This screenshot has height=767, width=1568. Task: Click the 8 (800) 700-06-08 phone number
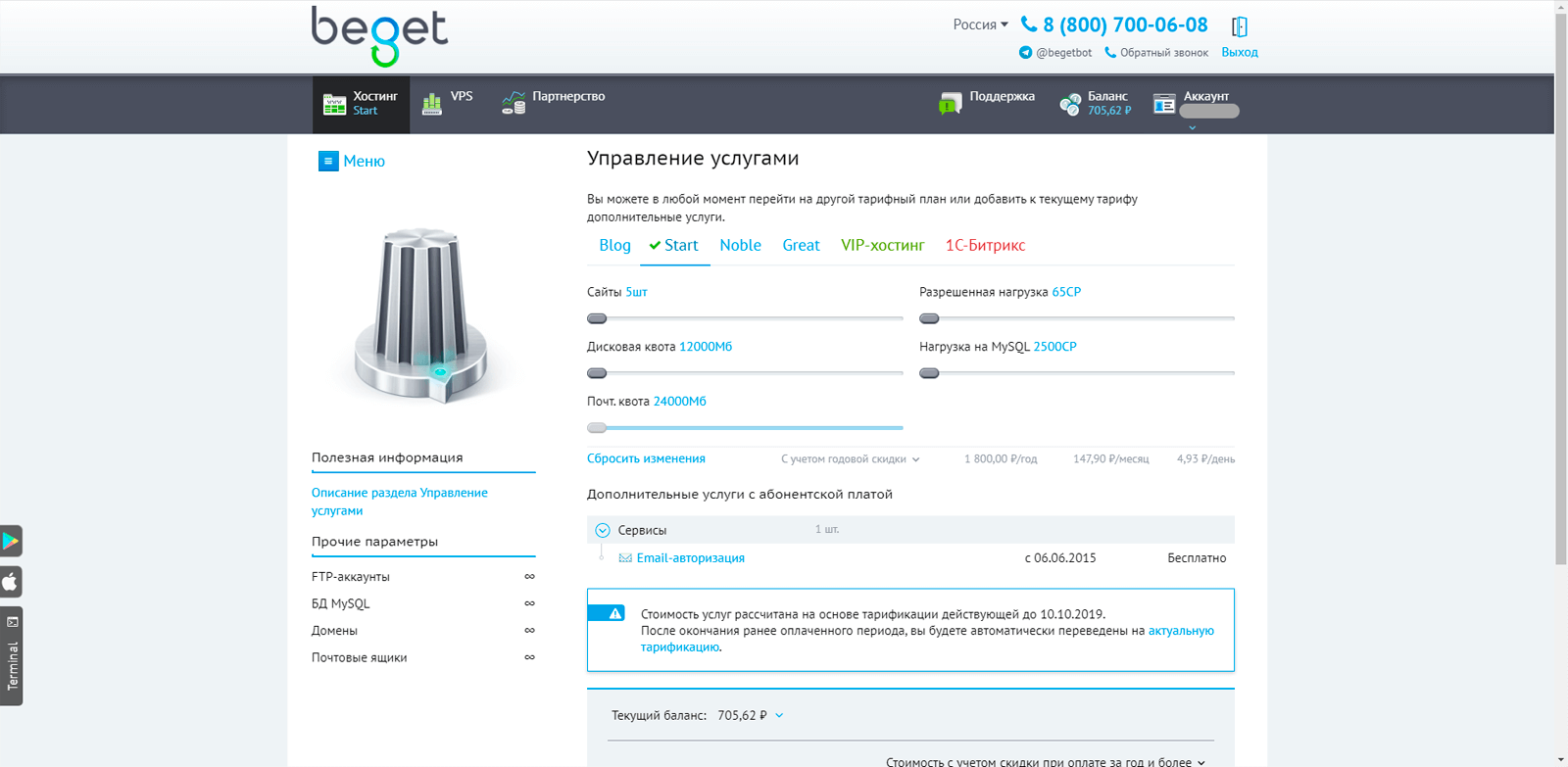pyautogui.click(x=1125, y=24)
